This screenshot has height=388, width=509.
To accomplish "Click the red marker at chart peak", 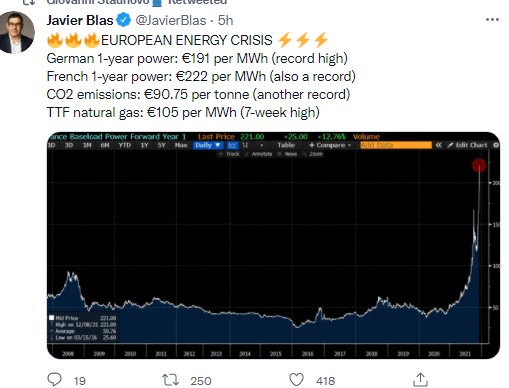I will (479, 165).
